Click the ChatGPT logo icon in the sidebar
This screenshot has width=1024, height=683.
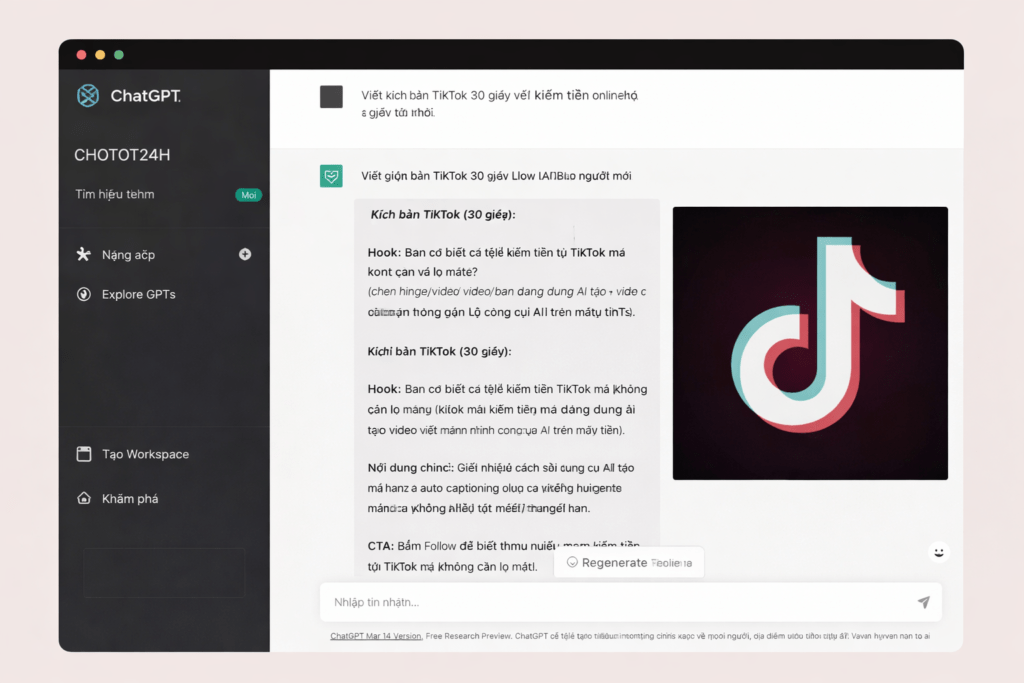pyautogui.click(x=88, y=95)
